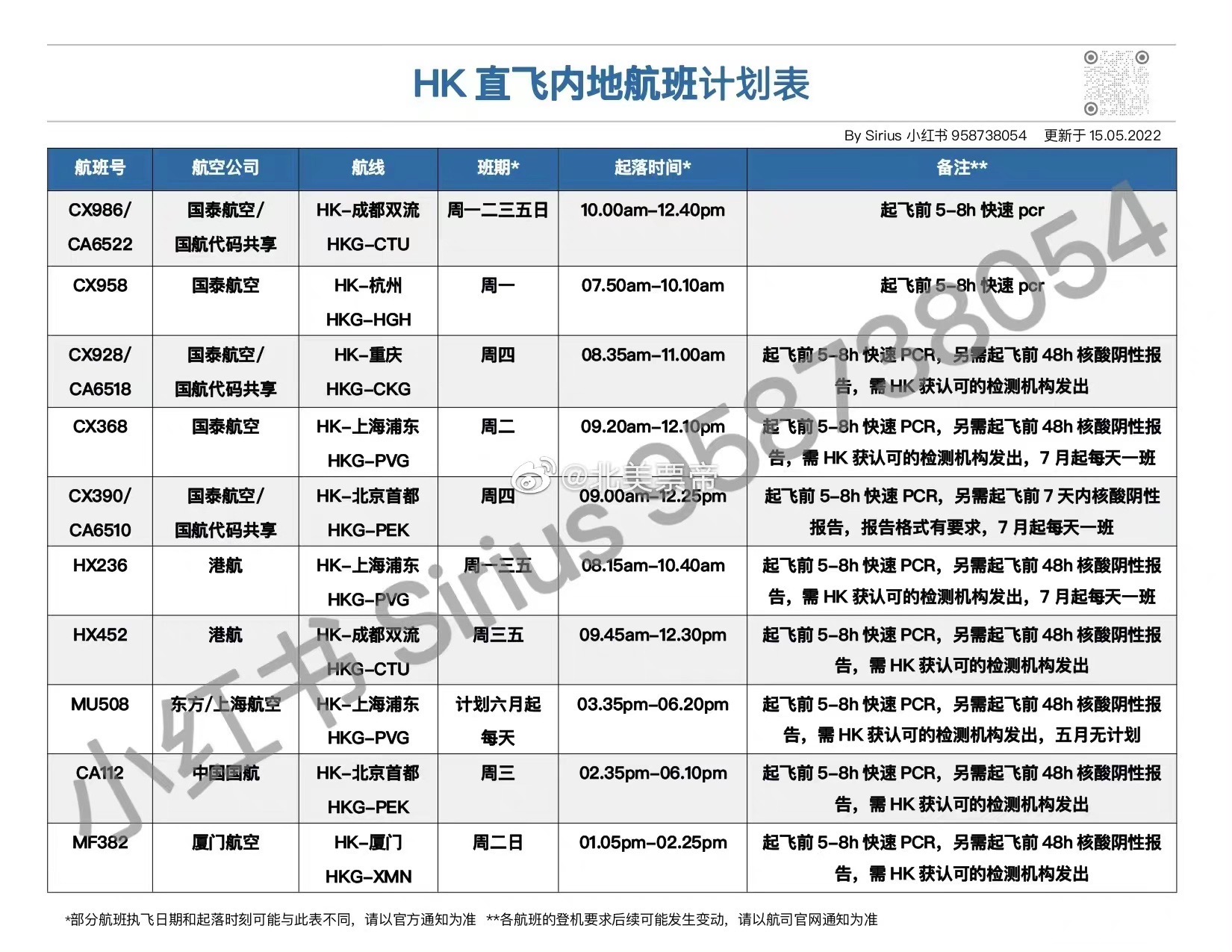Select the 航班号 column header

point(100,168)
